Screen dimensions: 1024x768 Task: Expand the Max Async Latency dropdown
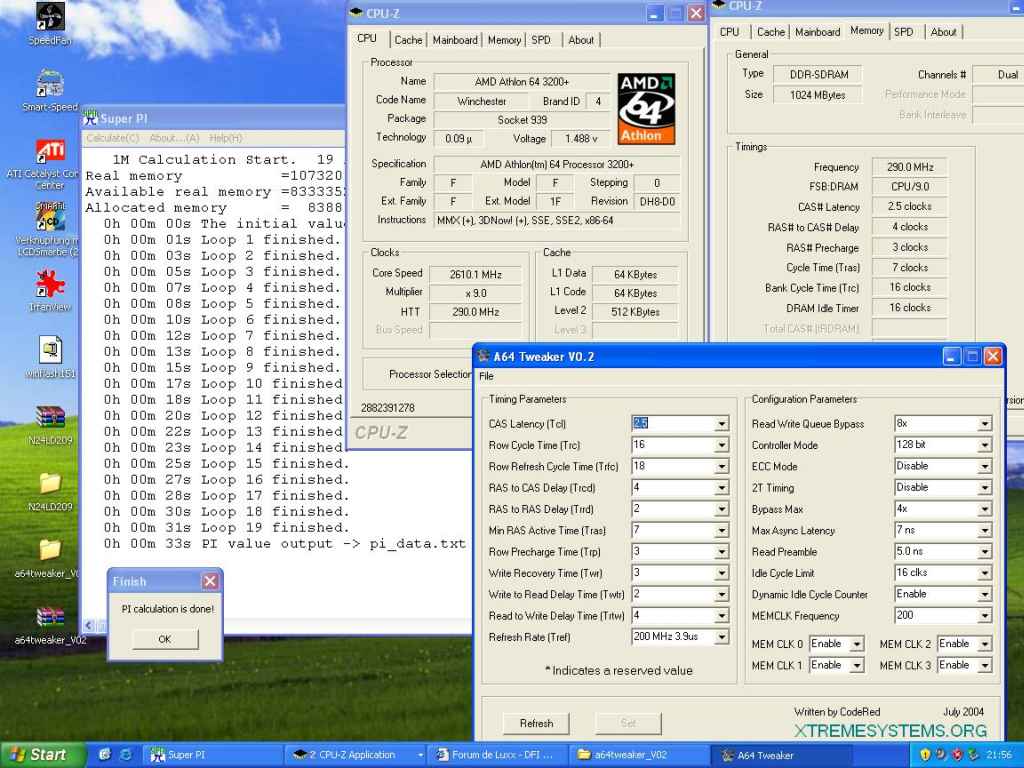(x=984, y=530)
